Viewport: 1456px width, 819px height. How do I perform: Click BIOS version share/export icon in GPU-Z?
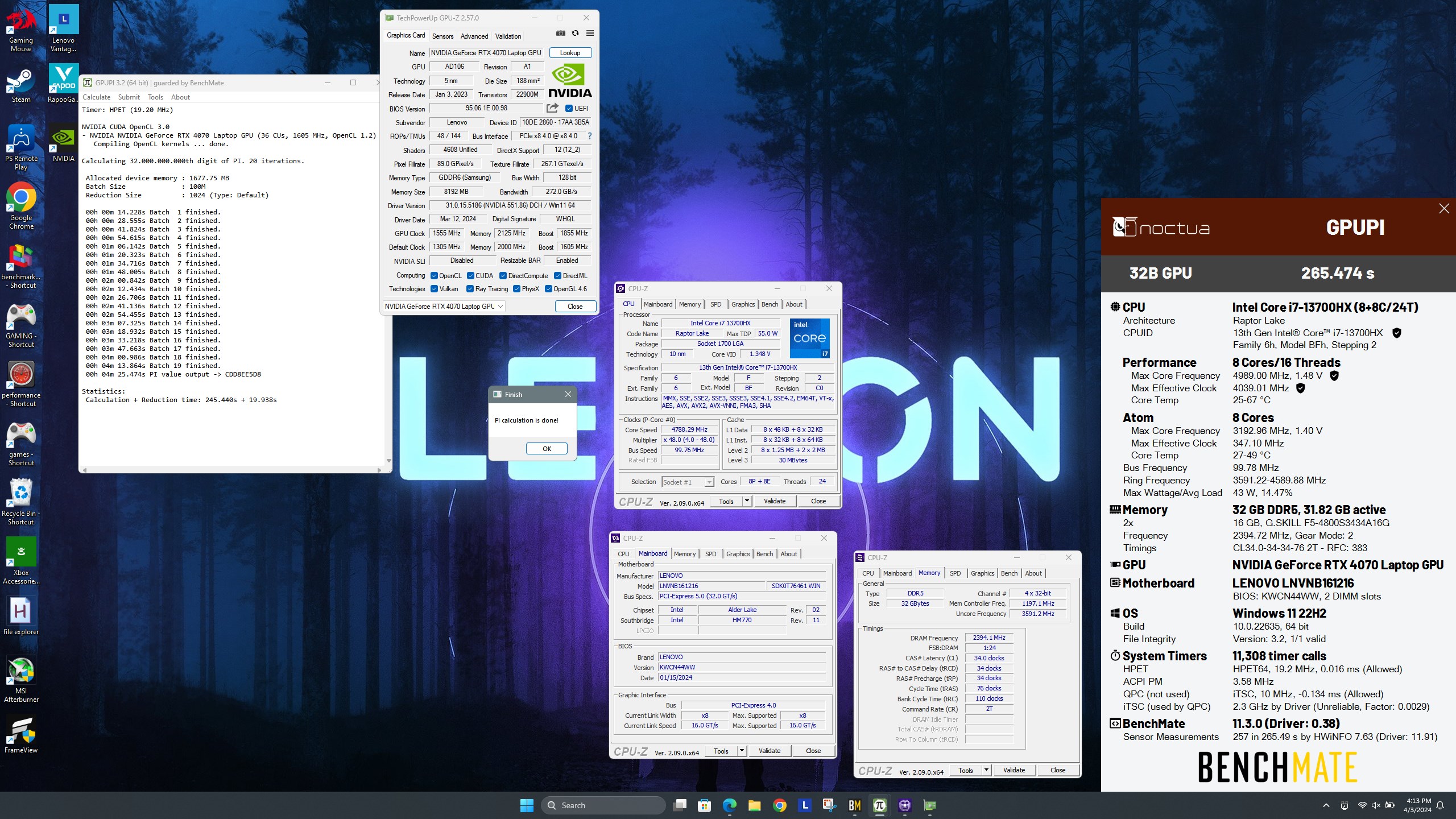[552, 108]
